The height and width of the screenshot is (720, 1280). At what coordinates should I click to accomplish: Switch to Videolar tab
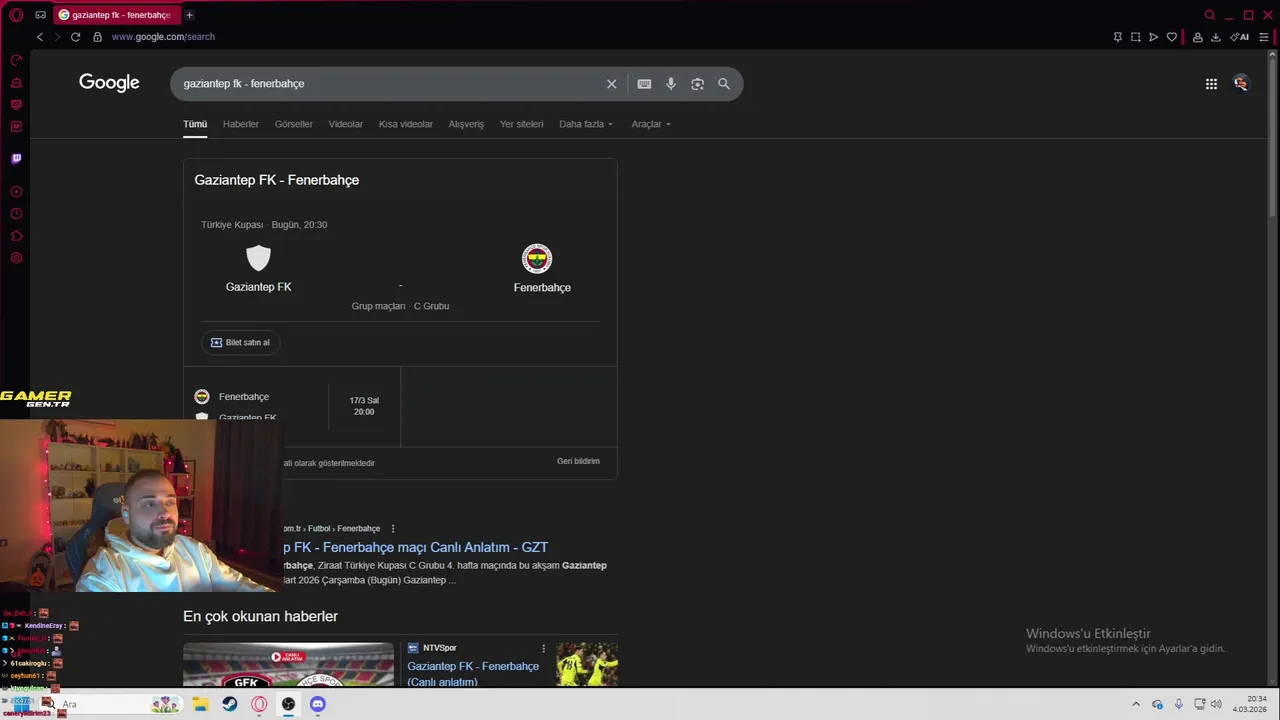coord(345,124)
